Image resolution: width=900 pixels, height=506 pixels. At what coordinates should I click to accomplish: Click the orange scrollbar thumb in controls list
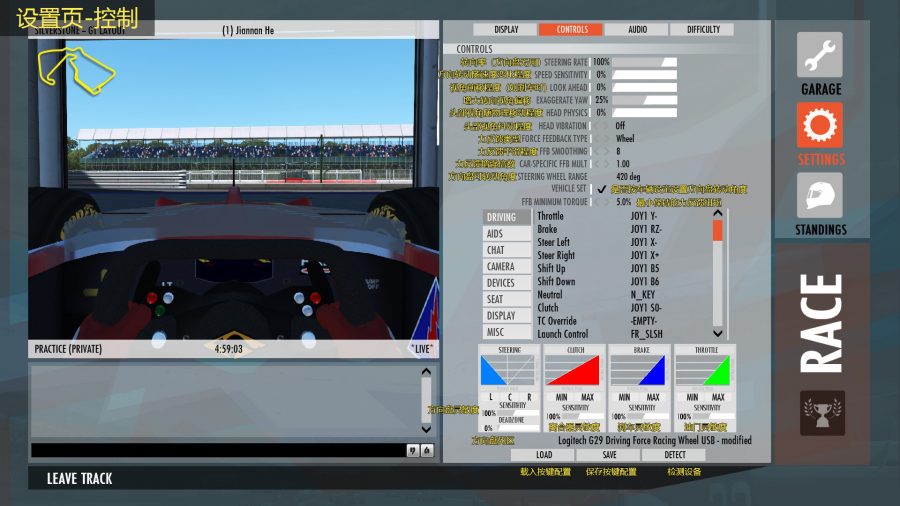(x=717, y=231)
